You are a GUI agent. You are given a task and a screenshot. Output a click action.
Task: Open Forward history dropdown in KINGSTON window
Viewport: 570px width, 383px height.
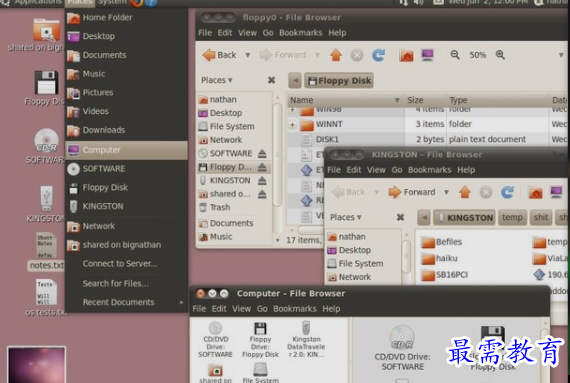pyautogui.click(x=446, y=192)
